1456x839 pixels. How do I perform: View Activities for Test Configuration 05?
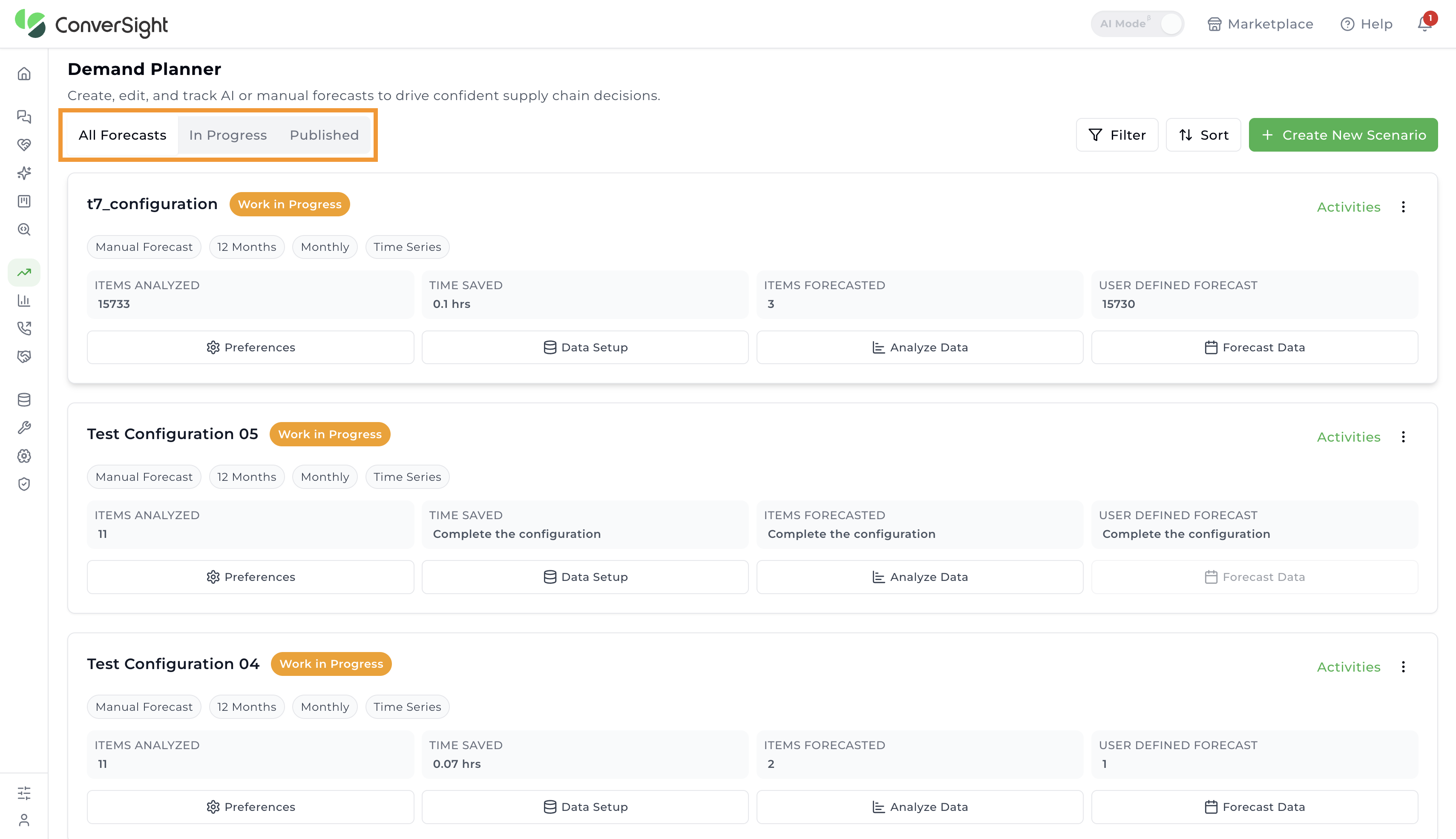[x=1348, y=437]
